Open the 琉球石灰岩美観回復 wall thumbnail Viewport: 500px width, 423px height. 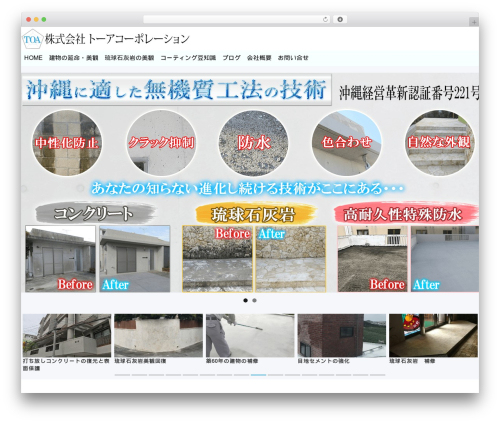tap(158, 335)
